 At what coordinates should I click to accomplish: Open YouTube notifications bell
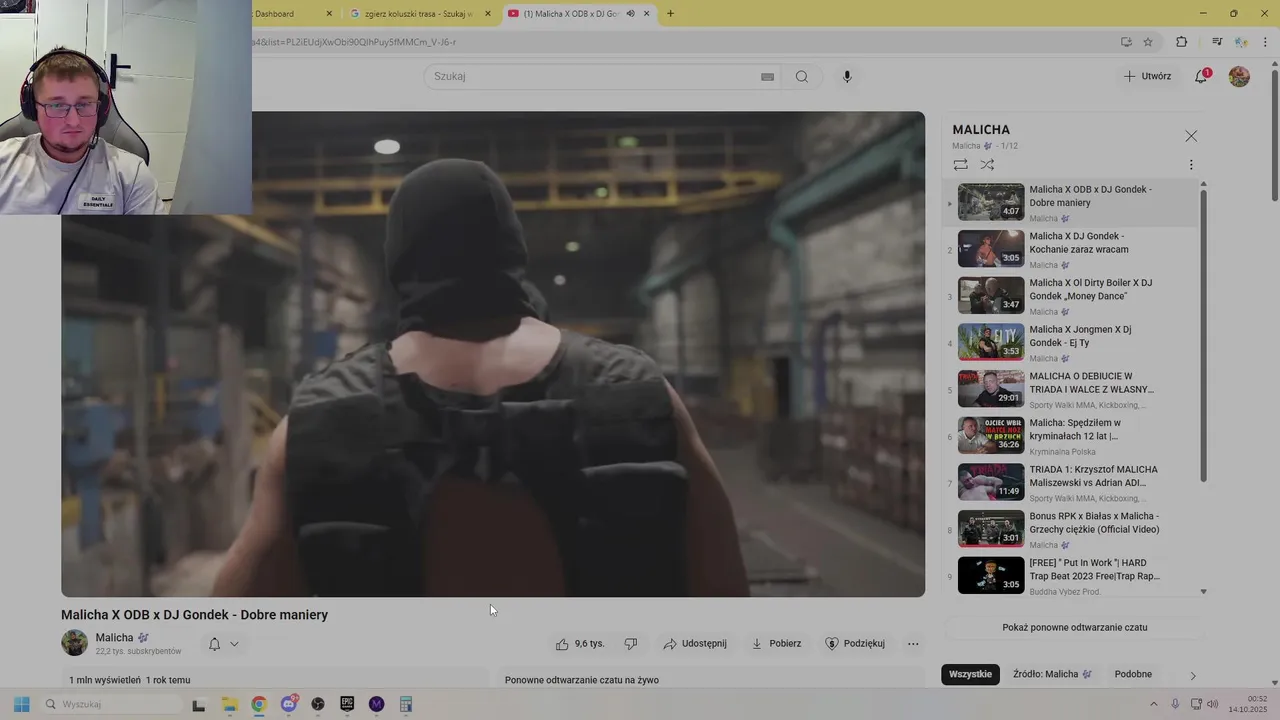(x=1201, y=76)
